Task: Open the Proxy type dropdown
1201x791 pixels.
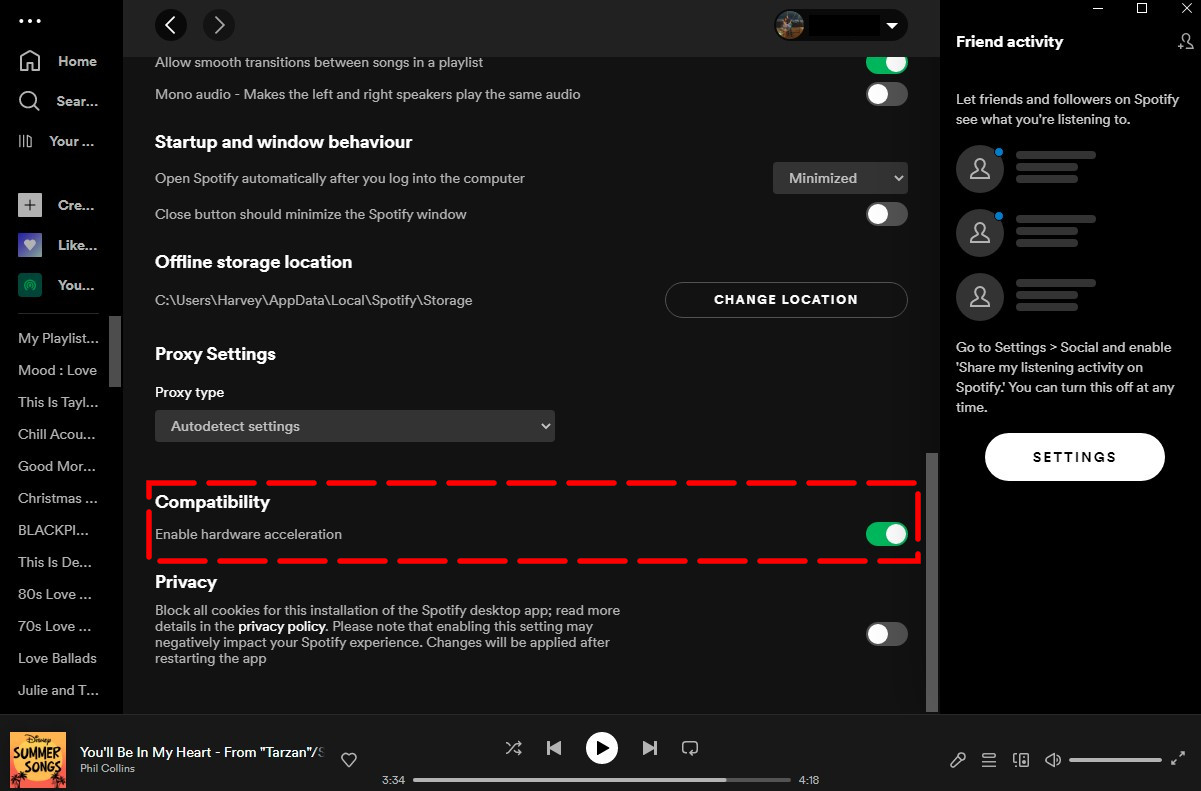Action: pos(355,425)
